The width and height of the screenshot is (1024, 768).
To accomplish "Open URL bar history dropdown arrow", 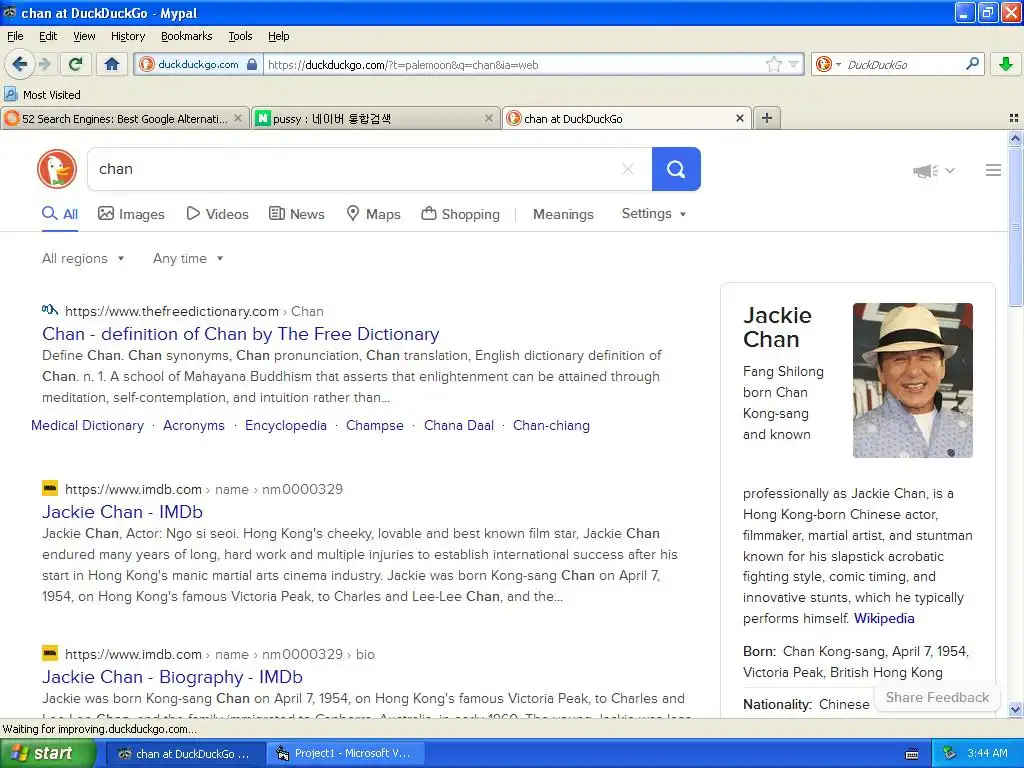I will 793,64.
